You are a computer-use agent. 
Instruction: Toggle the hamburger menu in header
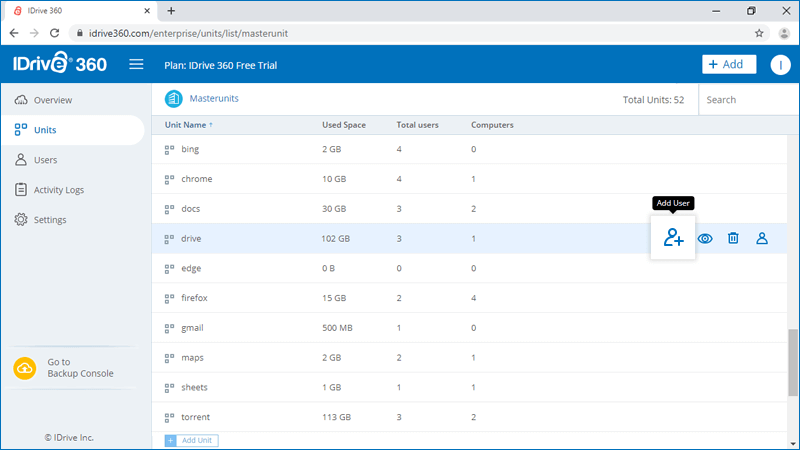point(136,64)
